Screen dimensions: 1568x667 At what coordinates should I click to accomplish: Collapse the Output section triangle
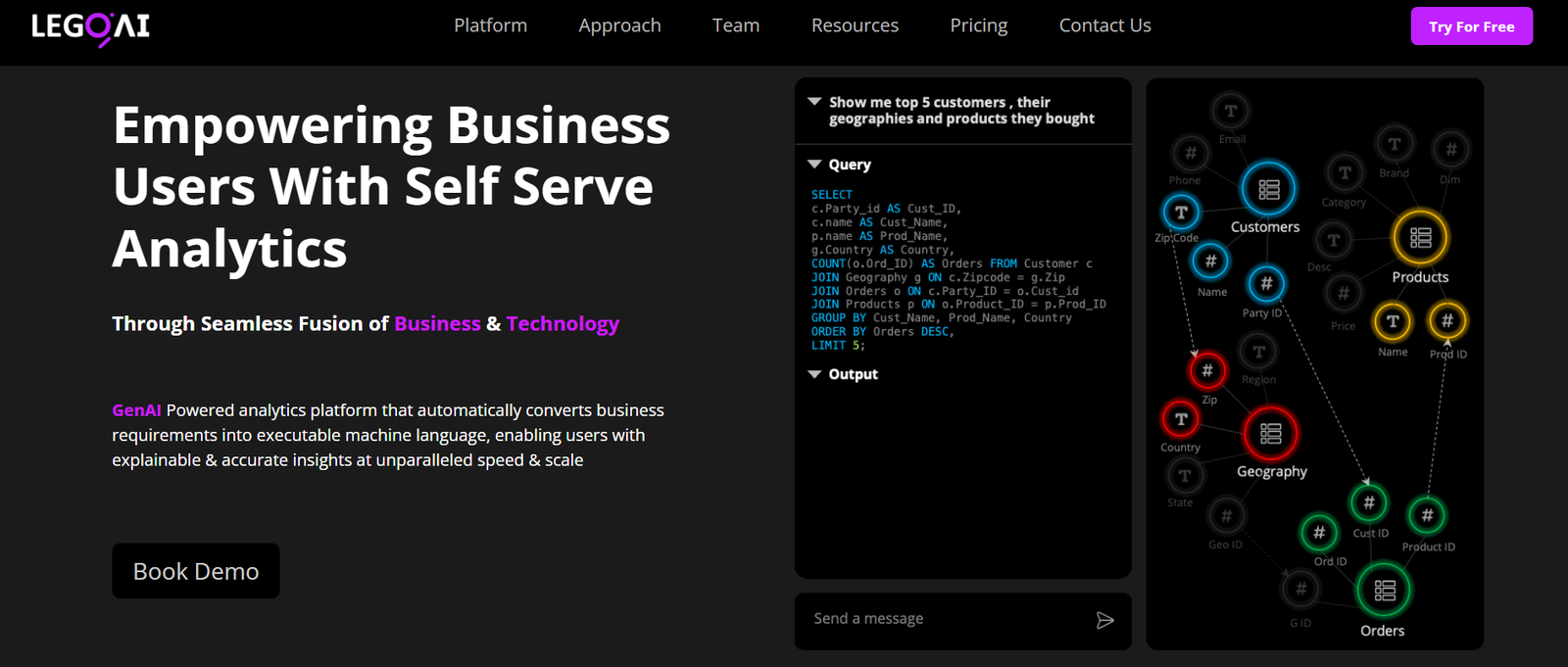(814, 374)
